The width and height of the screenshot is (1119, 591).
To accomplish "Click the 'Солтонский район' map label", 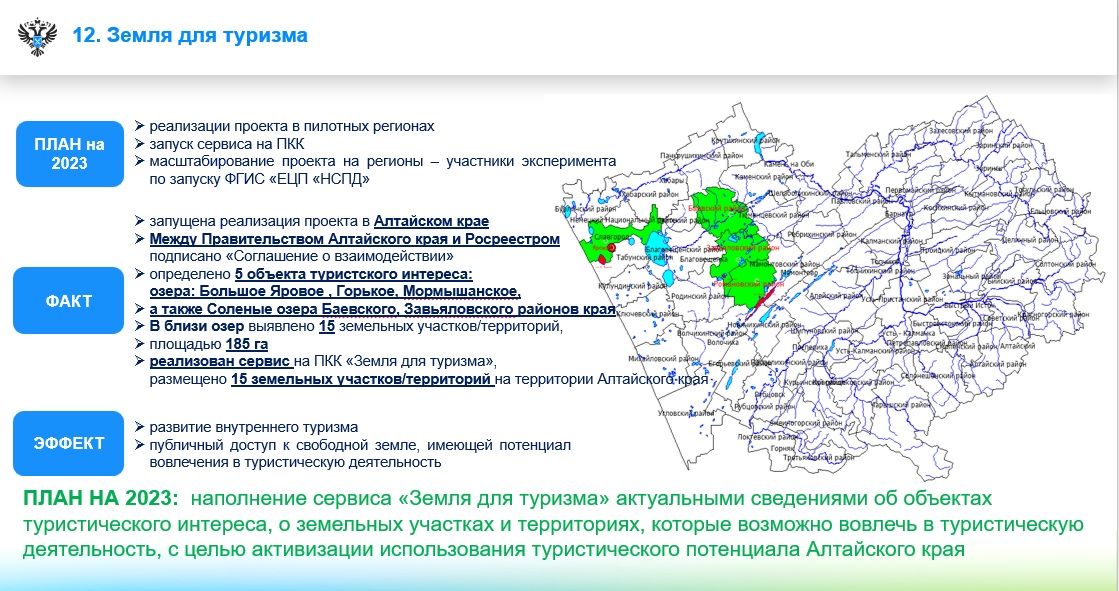I will pos(1065,264).
